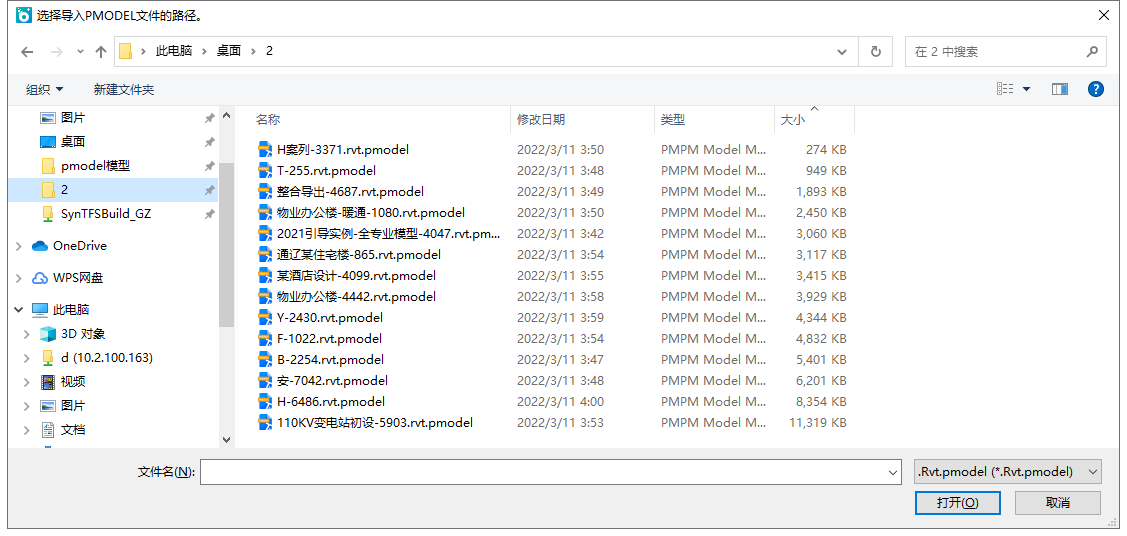Click the 打开 button
Image resolution: width=1127 pixels, height=536 pixels.
957,502
